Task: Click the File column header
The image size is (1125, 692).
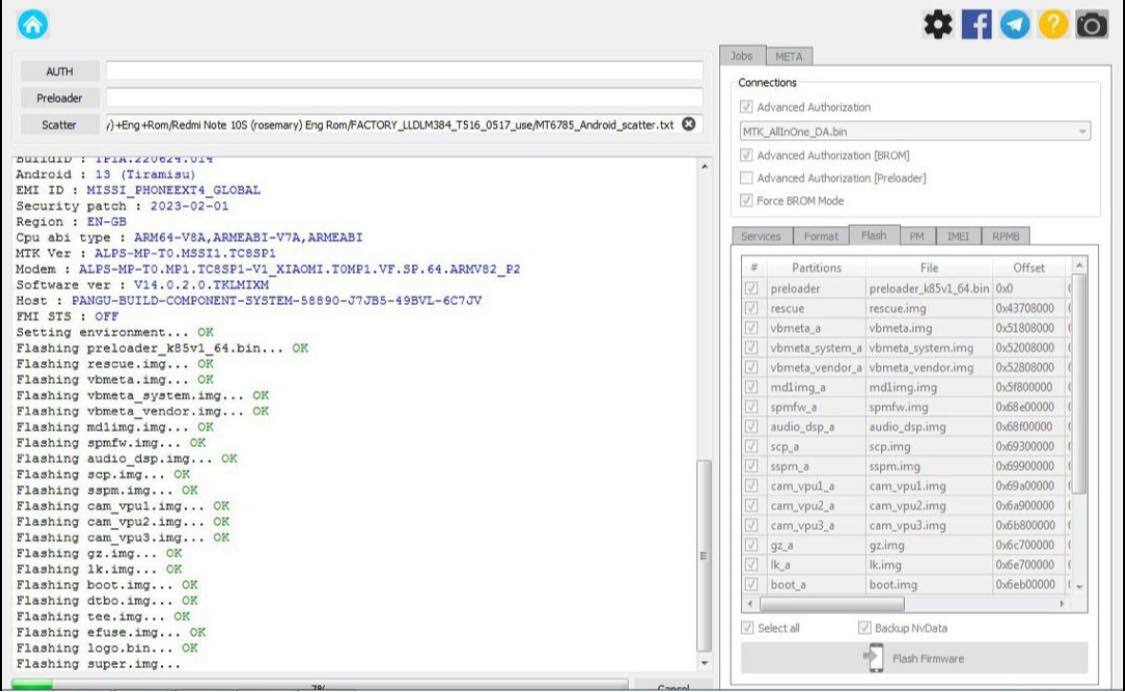Action: point(929,268)
